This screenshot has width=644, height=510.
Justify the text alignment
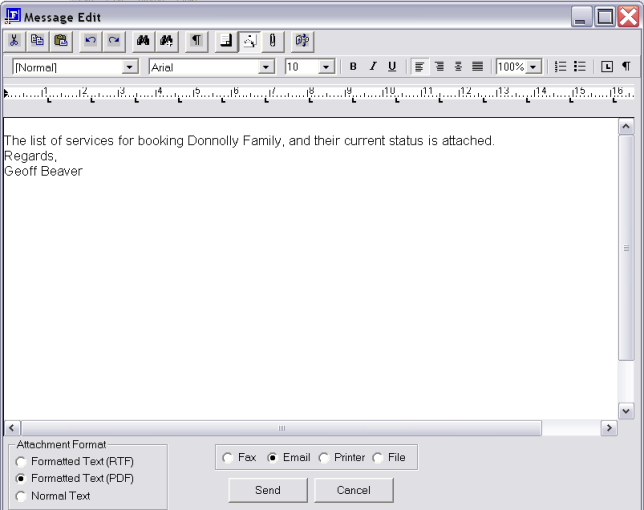(478, 67)
